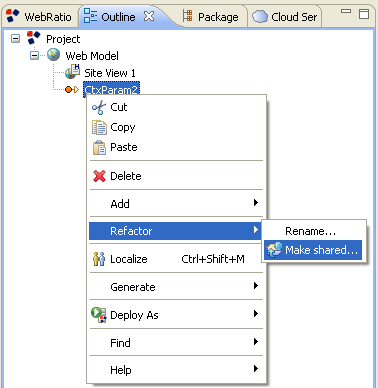Select the Refactor menu entry
Screen dimensions: 378x388
(175, 231)
